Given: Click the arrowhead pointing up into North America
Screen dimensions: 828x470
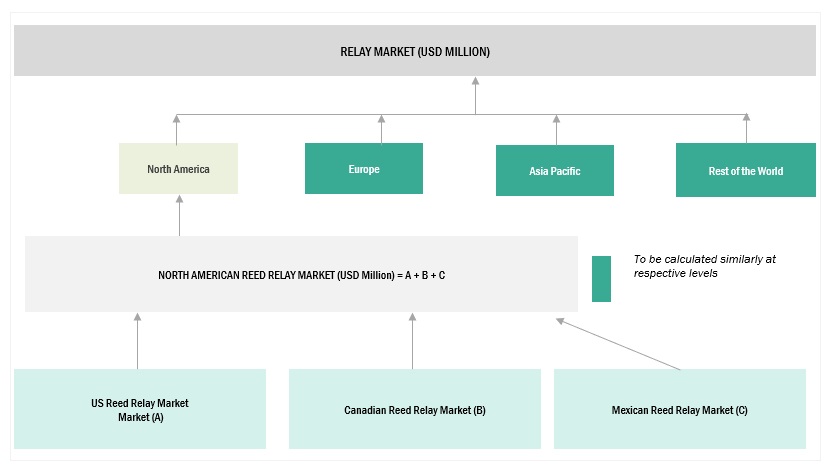Looking at the screenshot, I should click(x=176, y=120).
